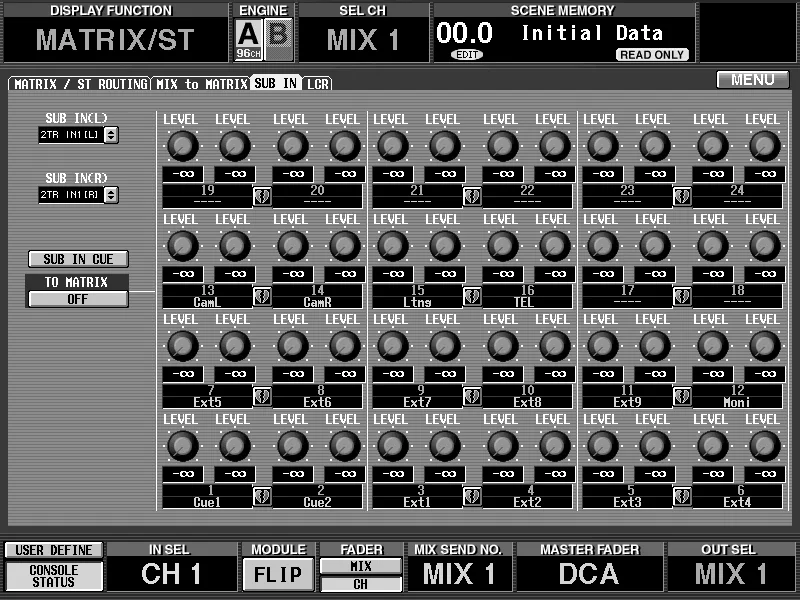Viewport: 800px width, 600px height.
Task: Enable SUB IN CUE
Action: tap(78, 259)
